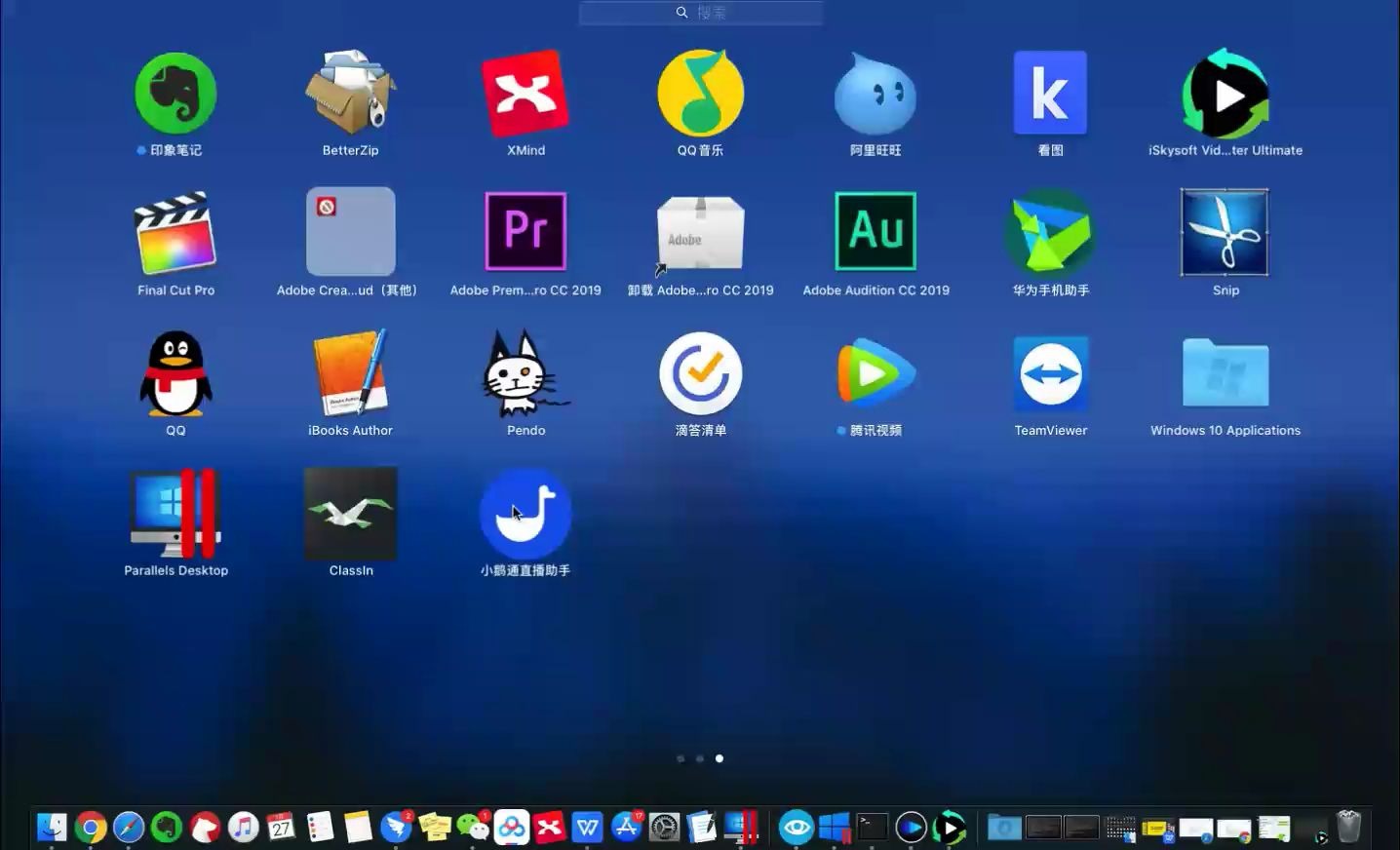Select the second Launchpad page dot
Screen dimensions: 1400x850
tap(700, 758)
